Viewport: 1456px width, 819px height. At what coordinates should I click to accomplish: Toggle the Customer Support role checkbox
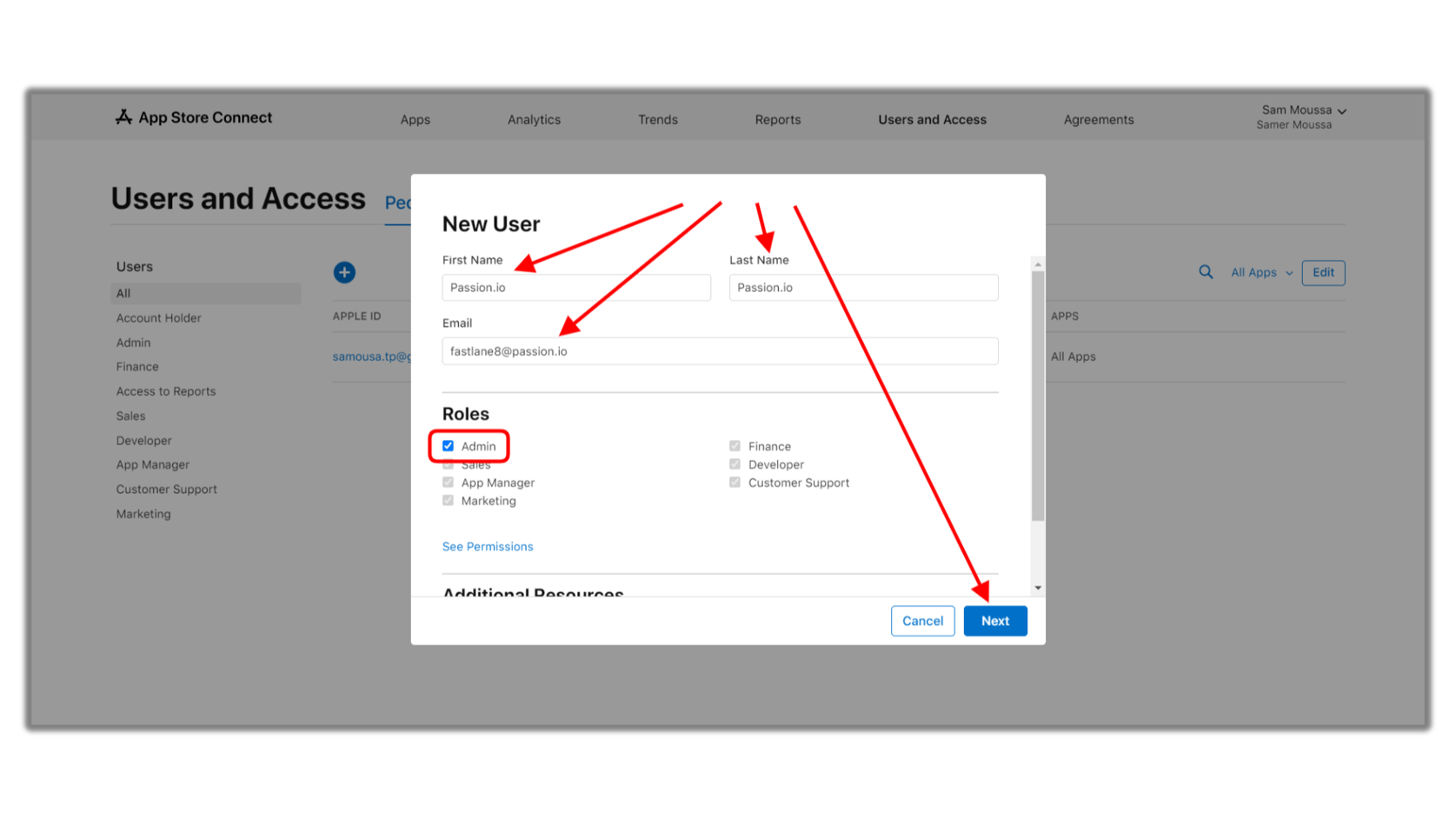point(735,483)
